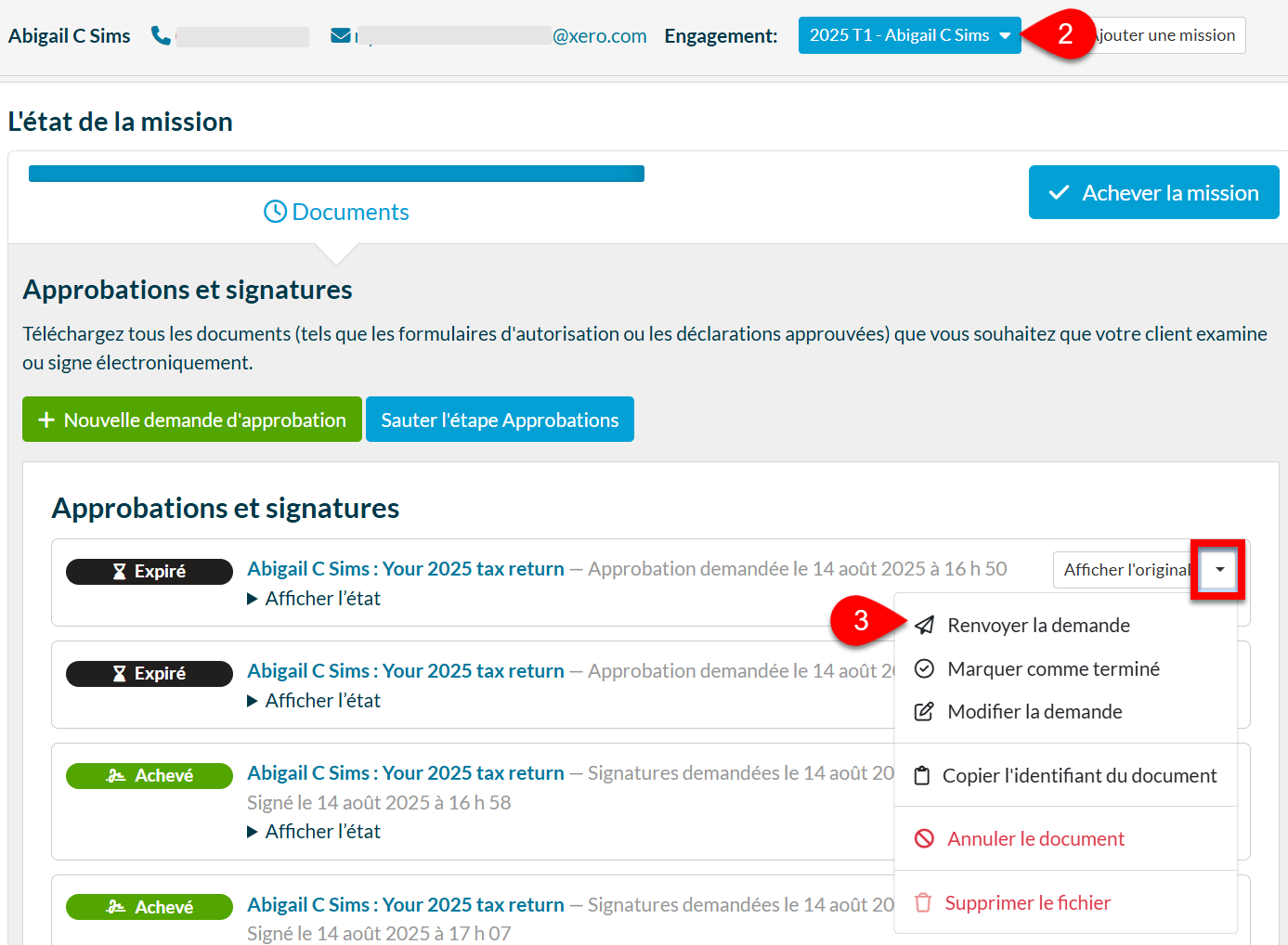The image size is (1288, 945).
Task: Click the checkmark circle icon in menu
Action: (924, 668)
